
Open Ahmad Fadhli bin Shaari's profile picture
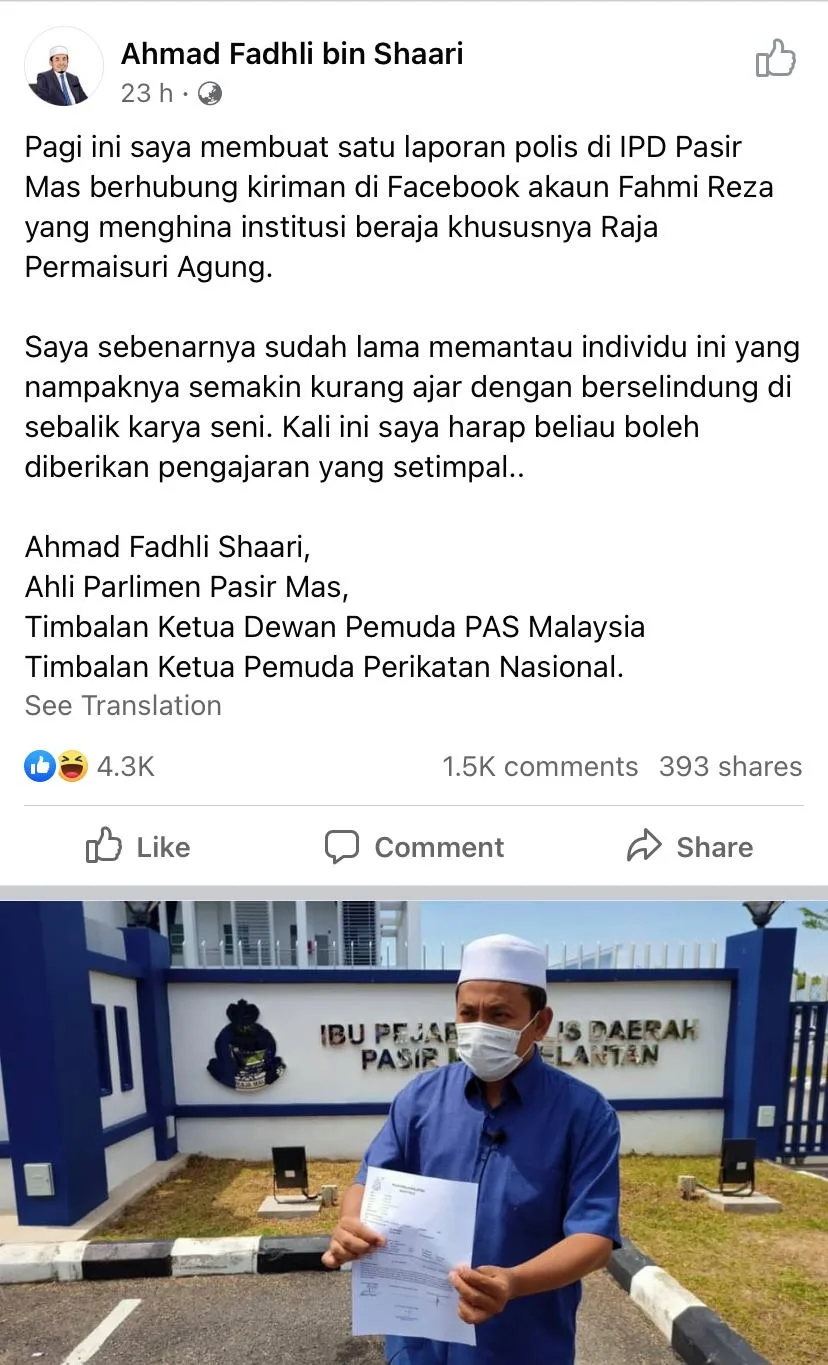[x=64, y=67]
